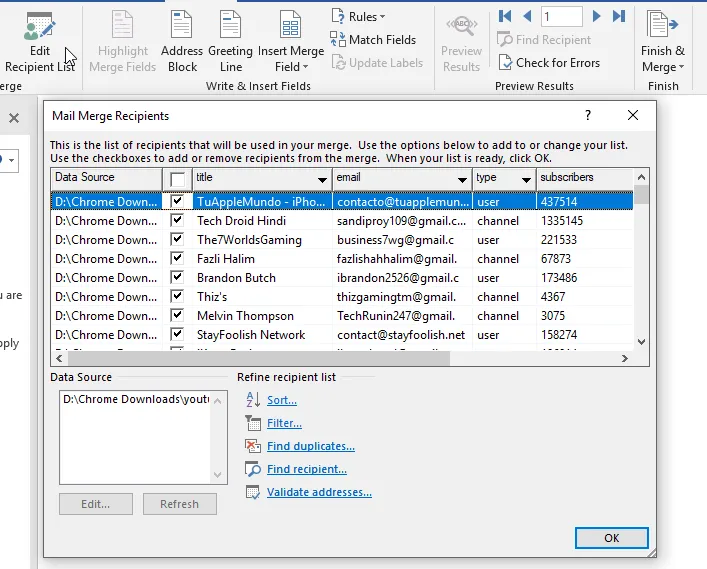
Task: Uncheck The7WorldsGaming recipient checkbox
Action: tap(177, 239)
